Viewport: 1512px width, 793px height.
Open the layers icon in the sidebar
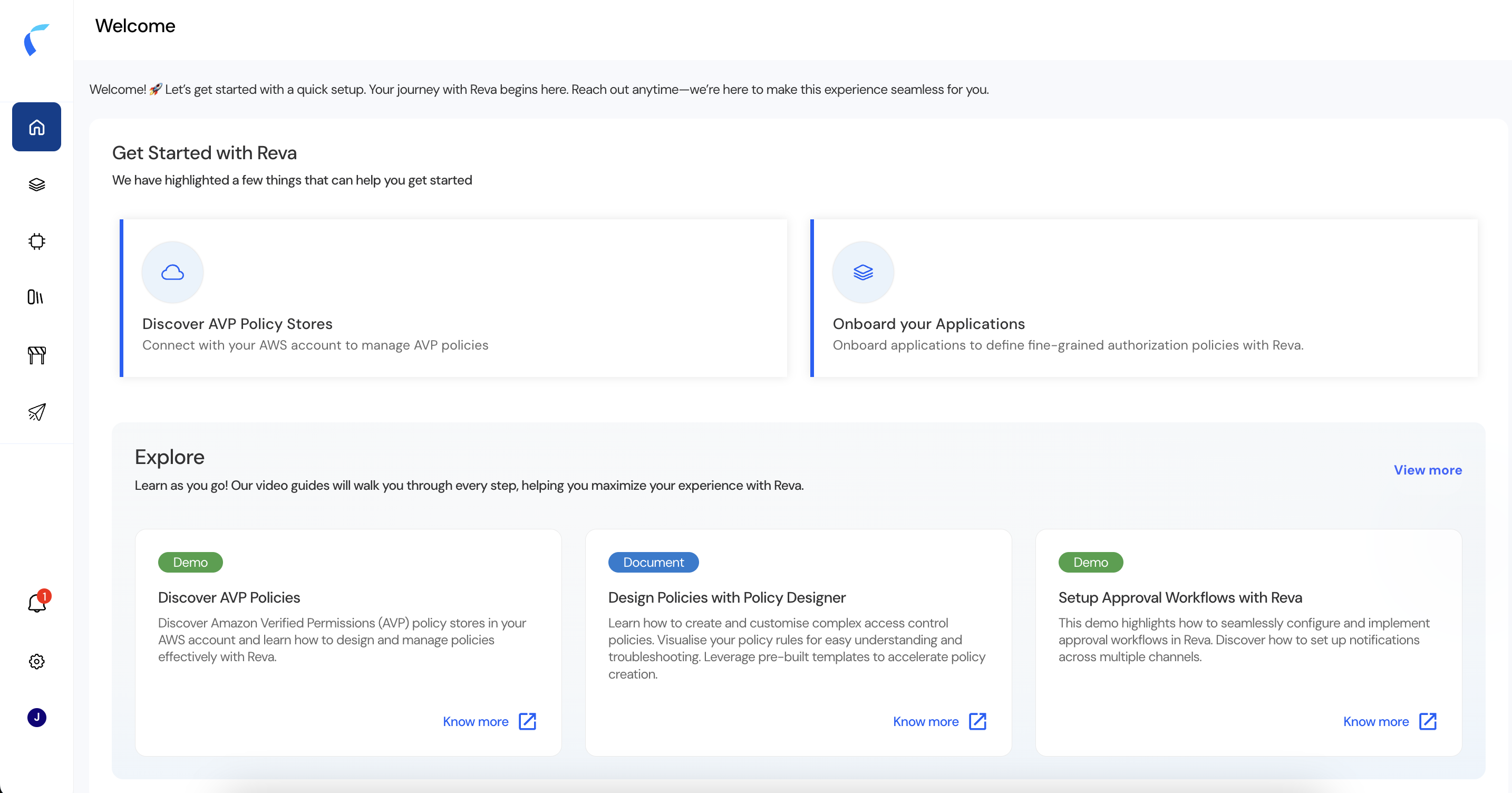[x=36, y=185]
